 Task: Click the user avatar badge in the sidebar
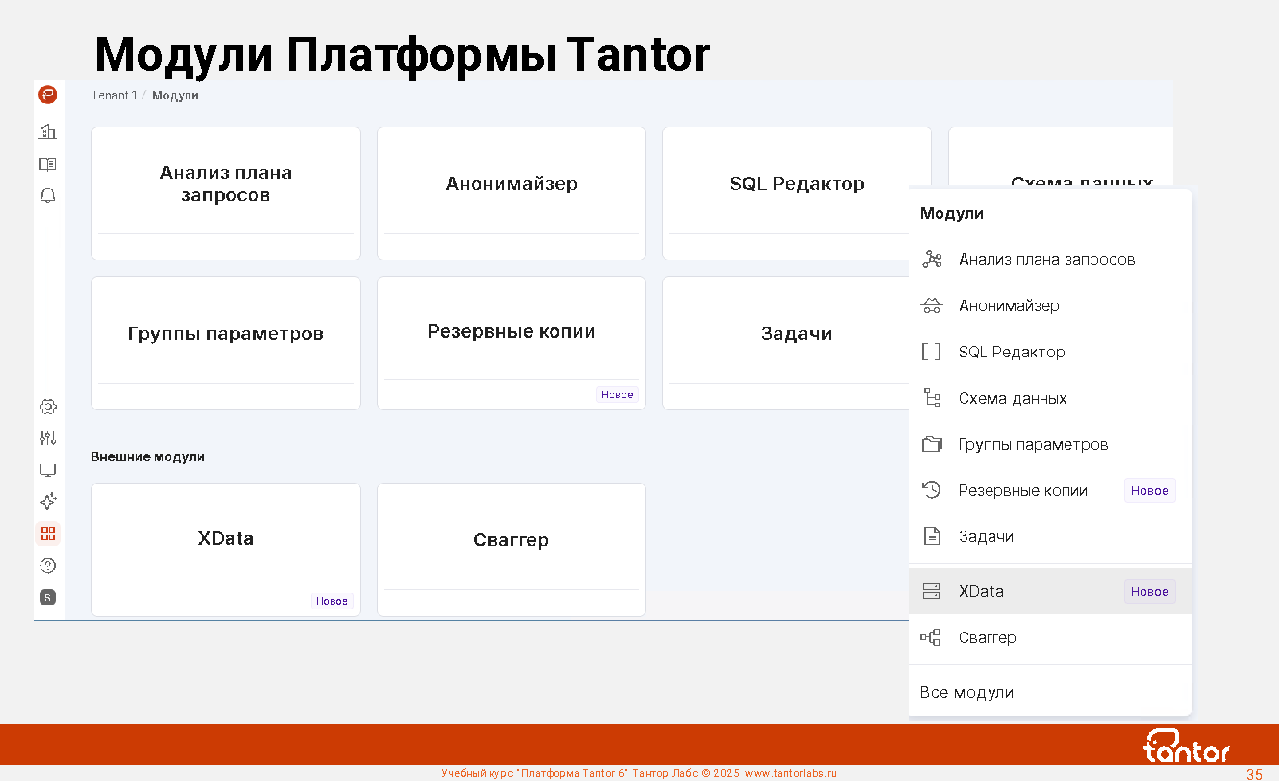point(47,597)
